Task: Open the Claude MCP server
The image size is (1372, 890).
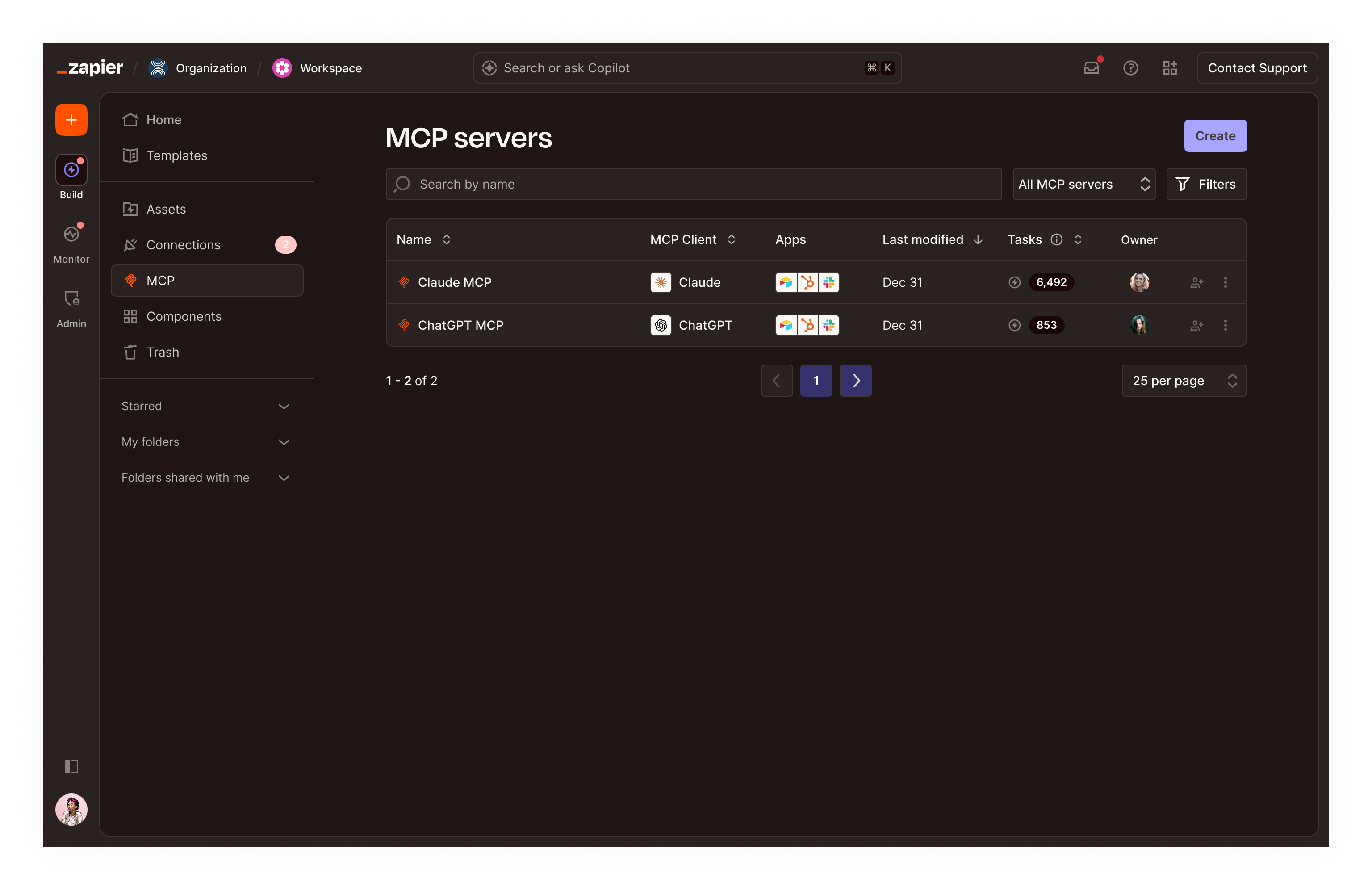Action: [x=454, y=282]
